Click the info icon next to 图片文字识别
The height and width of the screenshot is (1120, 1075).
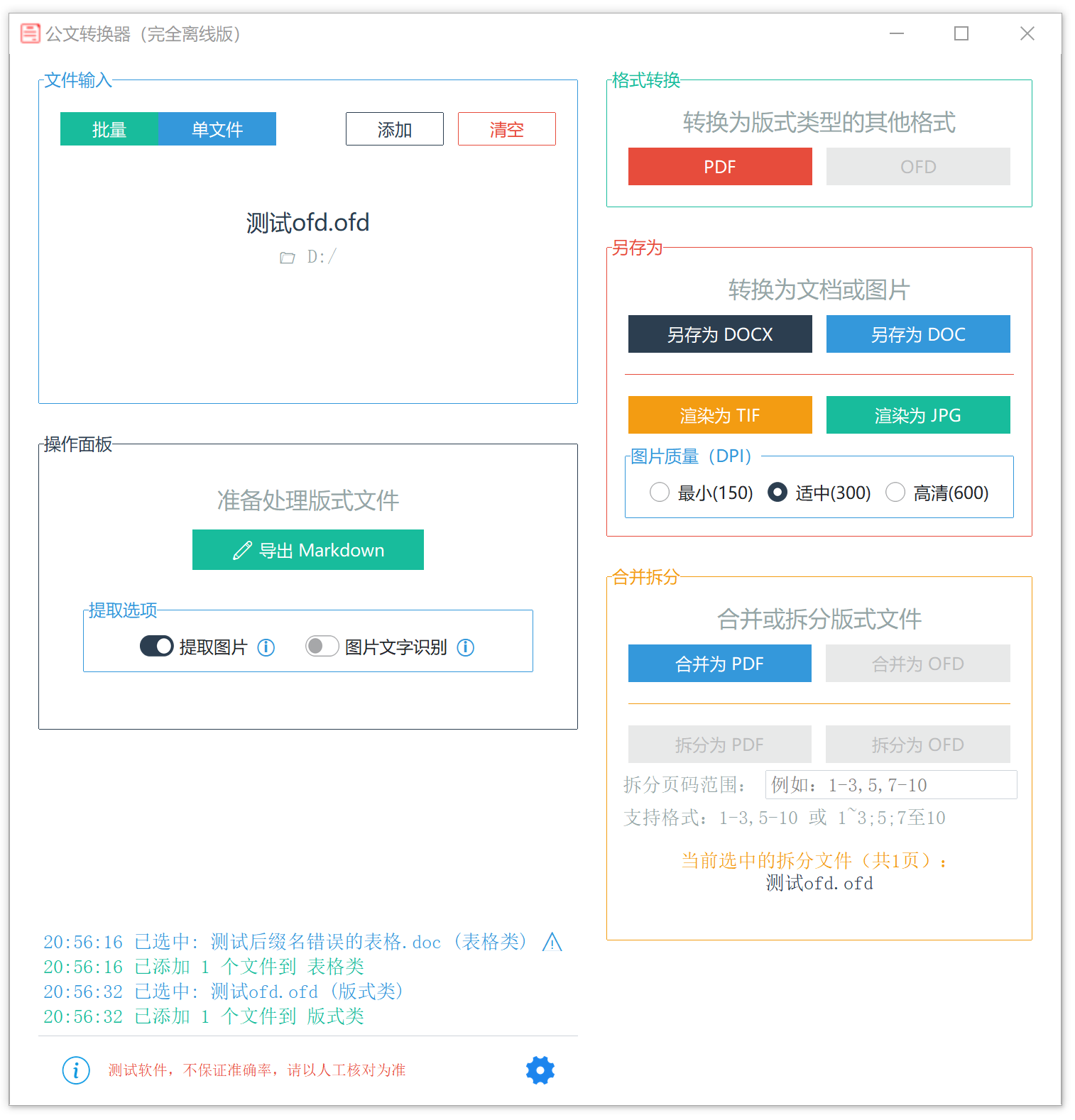(x=466, y=647)
